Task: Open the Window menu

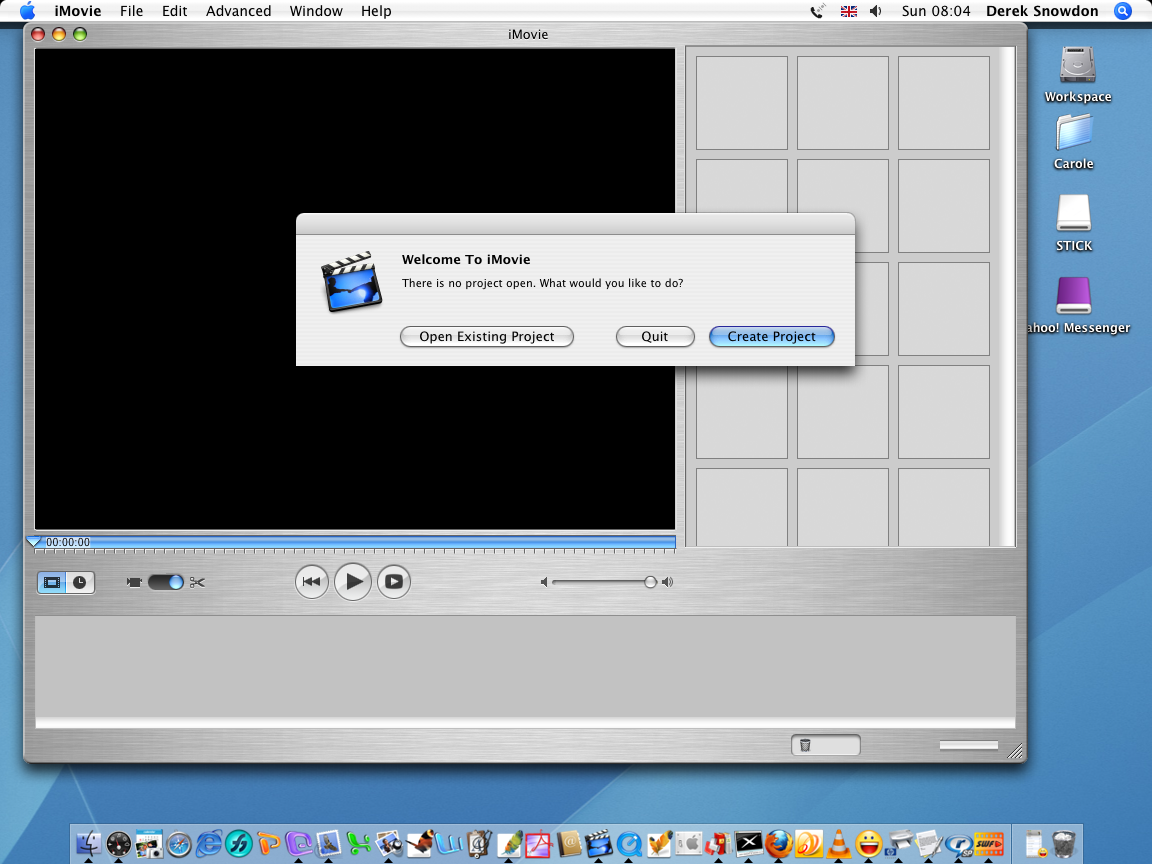Action: tap(316, 11)
